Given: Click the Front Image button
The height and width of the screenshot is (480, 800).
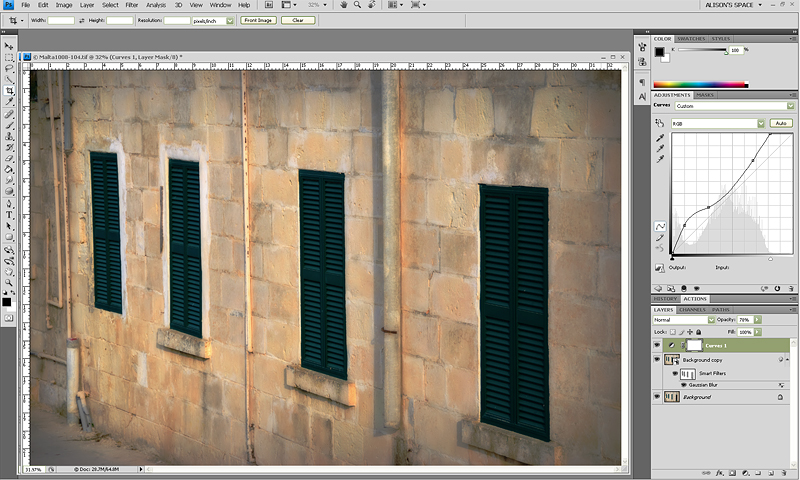Looking at the screenshot, I should [x=257, y=20].
